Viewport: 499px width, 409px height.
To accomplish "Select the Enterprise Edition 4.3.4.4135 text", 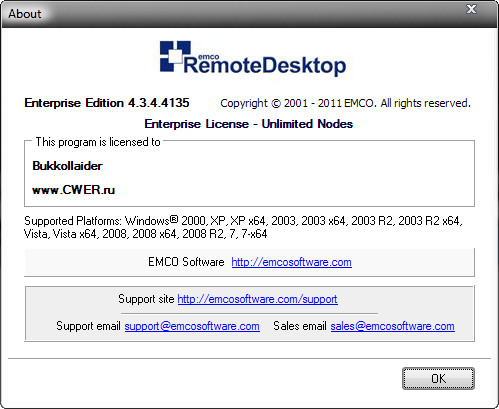I will (x=107, y=103).
